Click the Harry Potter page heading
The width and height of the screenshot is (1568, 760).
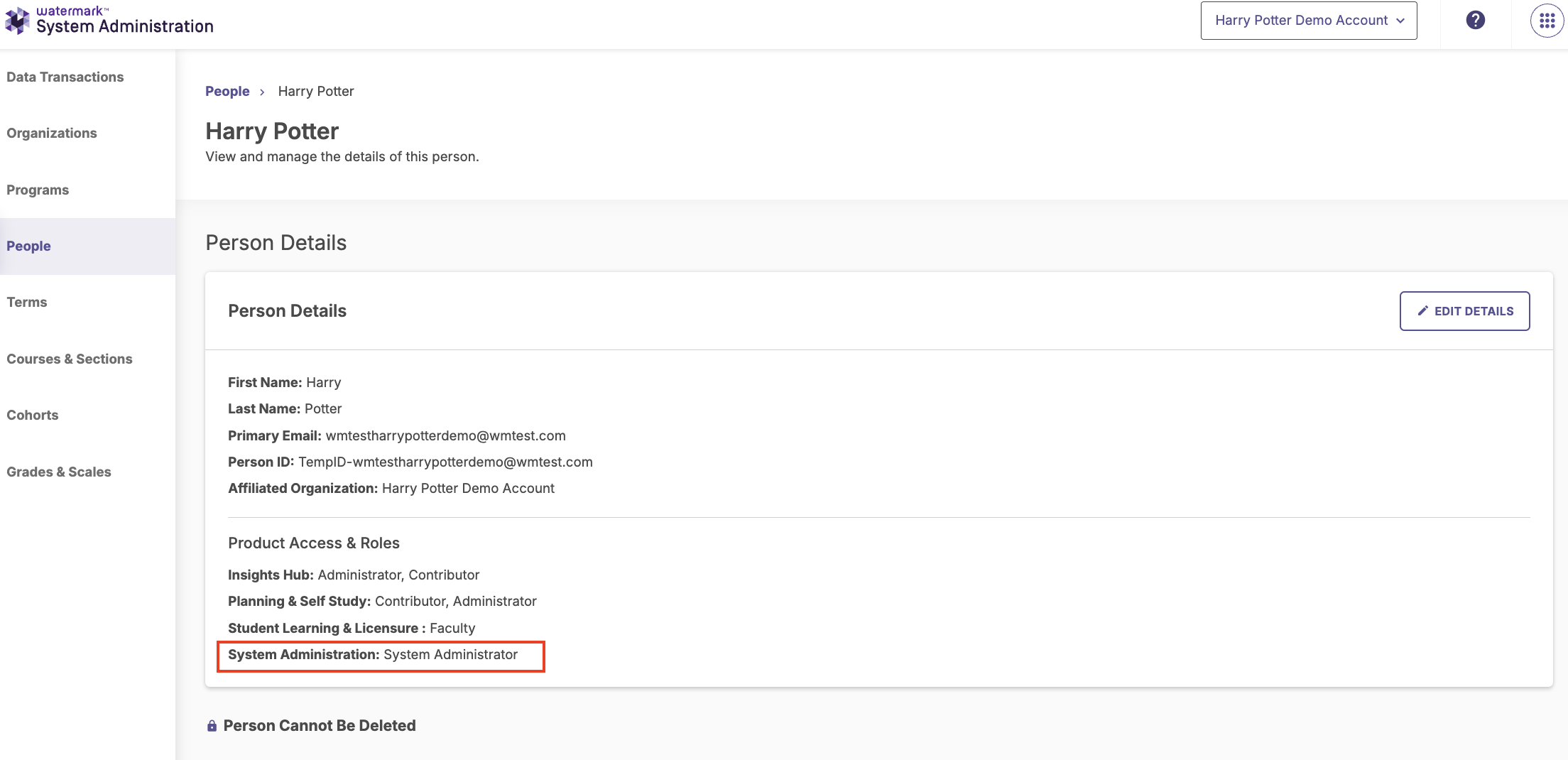(272, 131)
